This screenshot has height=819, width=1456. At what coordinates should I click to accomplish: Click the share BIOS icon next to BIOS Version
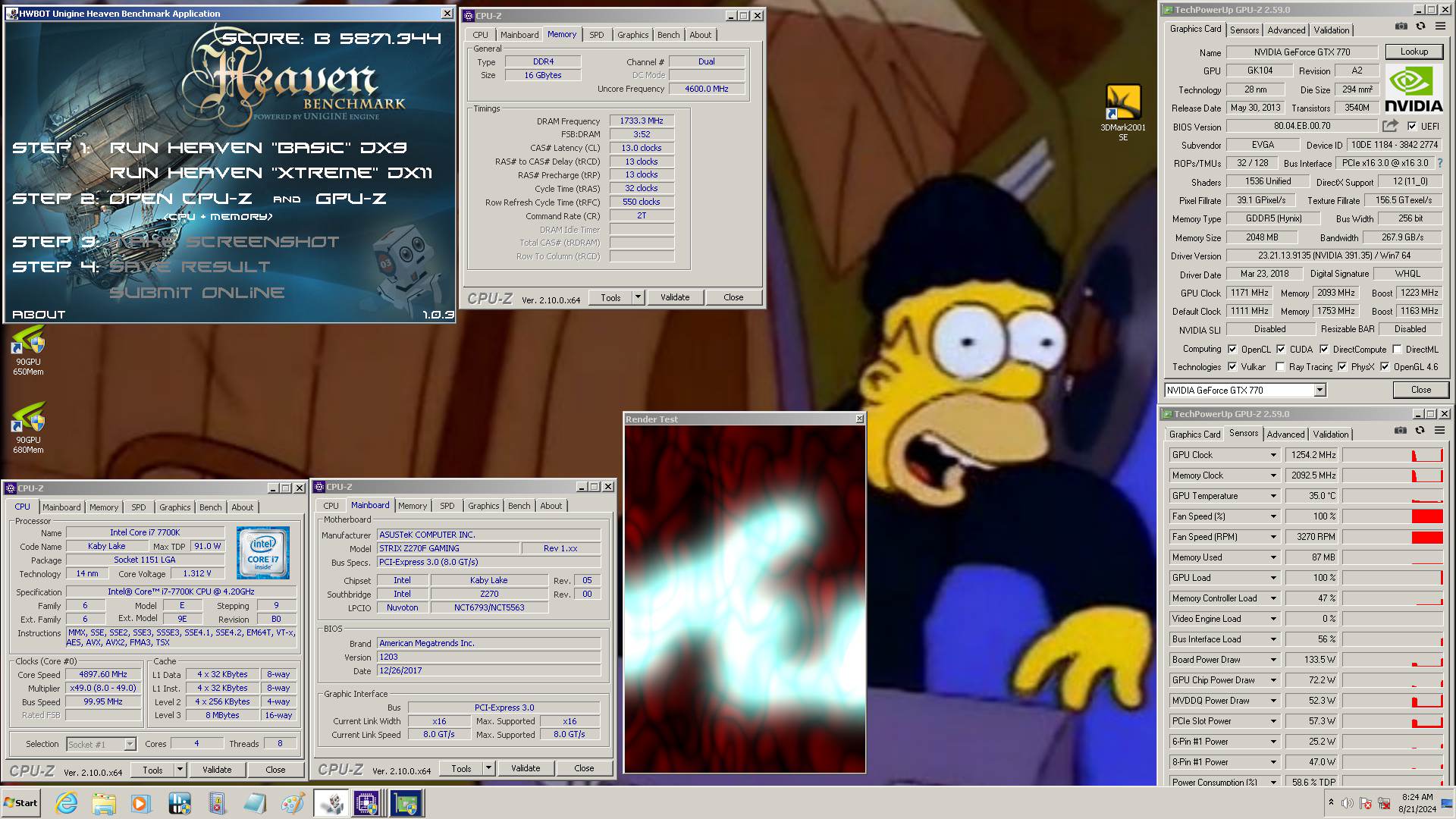point(1390,126)
